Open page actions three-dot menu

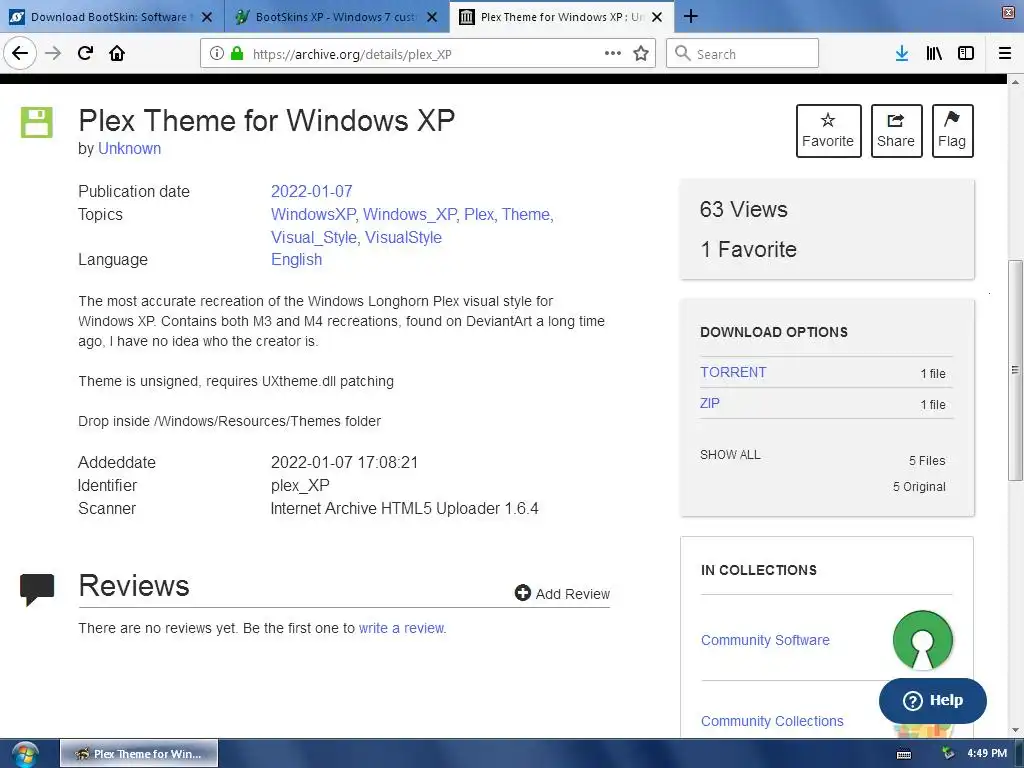[x=613, y=54]
